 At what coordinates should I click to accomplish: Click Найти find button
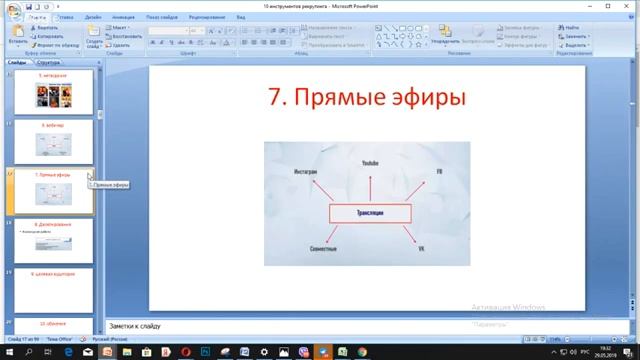click(x=569, y=28)
